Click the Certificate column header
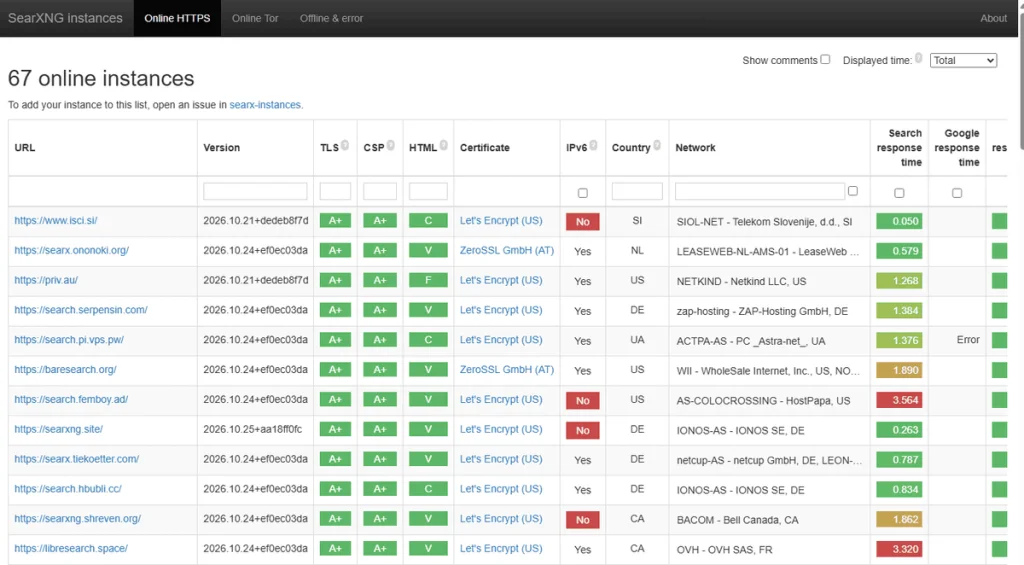 click(x=485, y=148)
